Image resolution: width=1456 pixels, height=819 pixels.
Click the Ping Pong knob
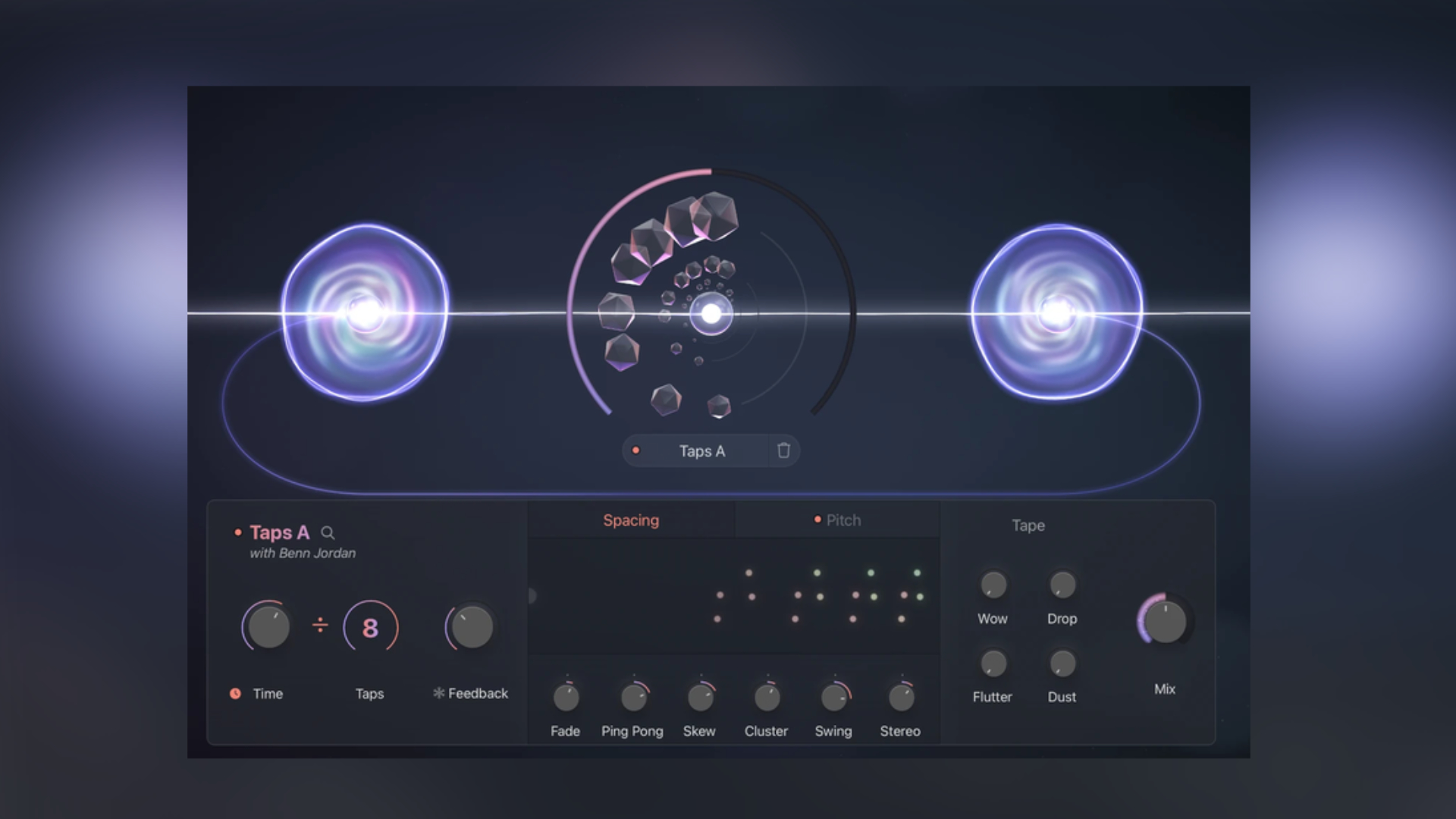point(633,697)
